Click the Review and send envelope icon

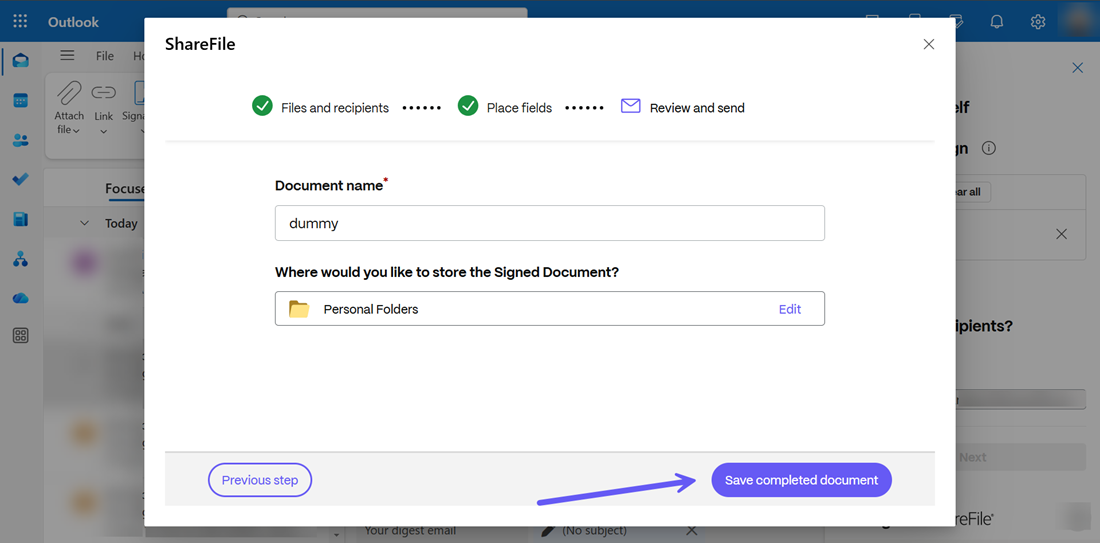(631, 107)
